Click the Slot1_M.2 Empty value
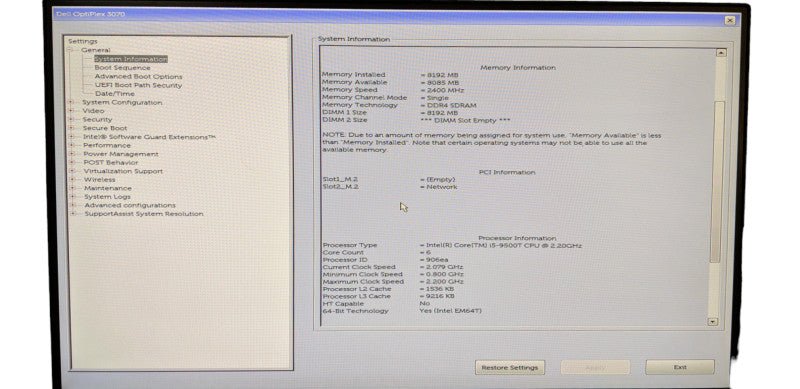The height and width of the screenshot is (389, 800). click(438, 180)
